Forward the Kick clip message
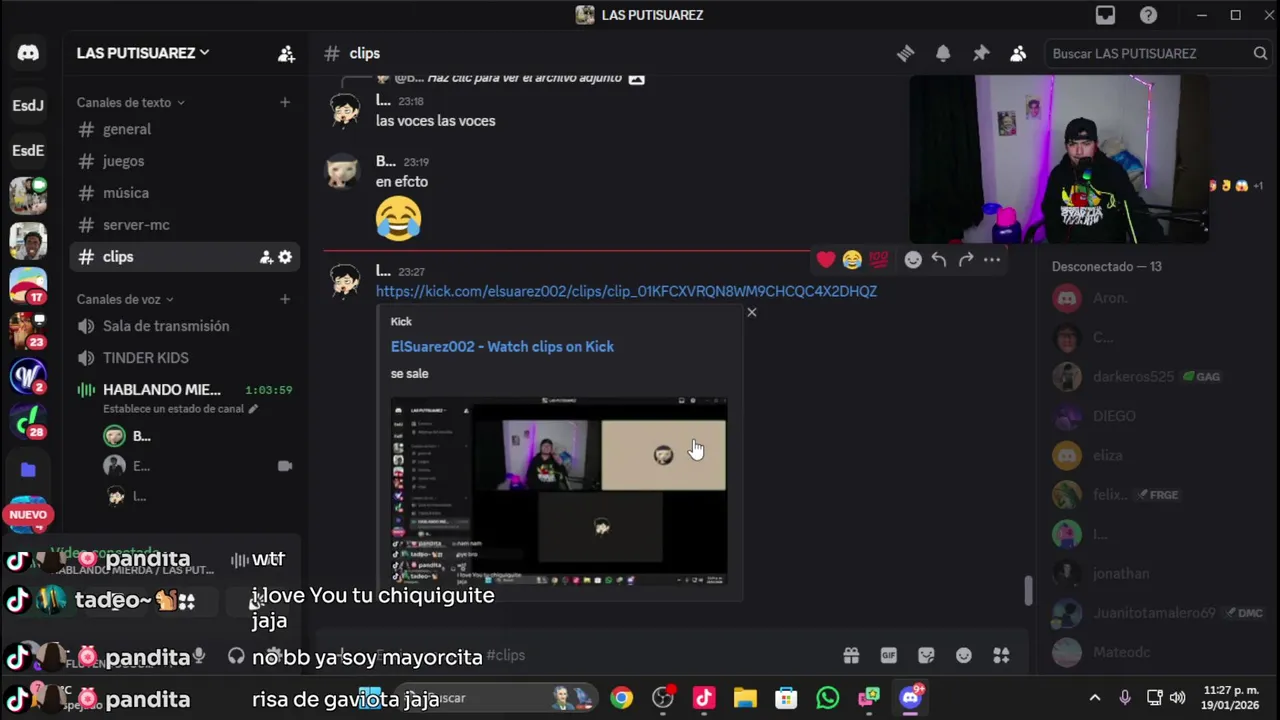Screen dimensions: 1280x720 965,260
